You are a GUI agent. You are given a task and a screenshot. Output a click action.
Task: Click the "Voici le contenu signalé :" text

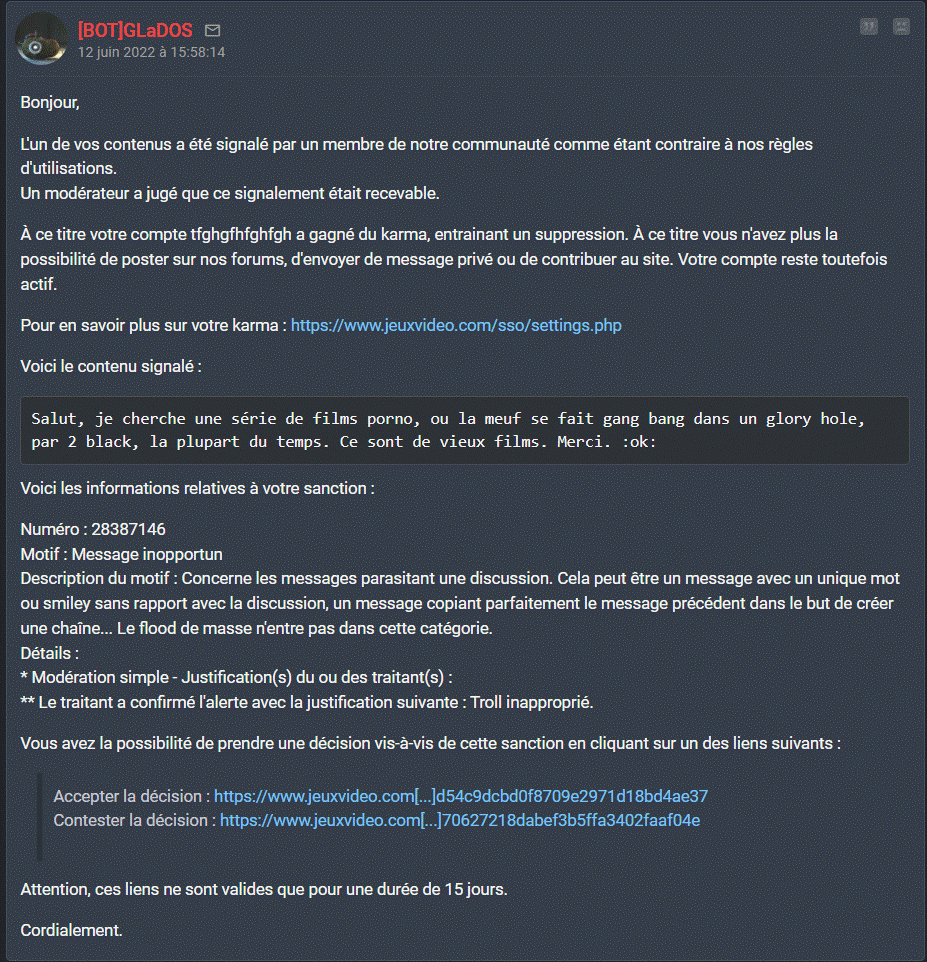tap(111, 366)
